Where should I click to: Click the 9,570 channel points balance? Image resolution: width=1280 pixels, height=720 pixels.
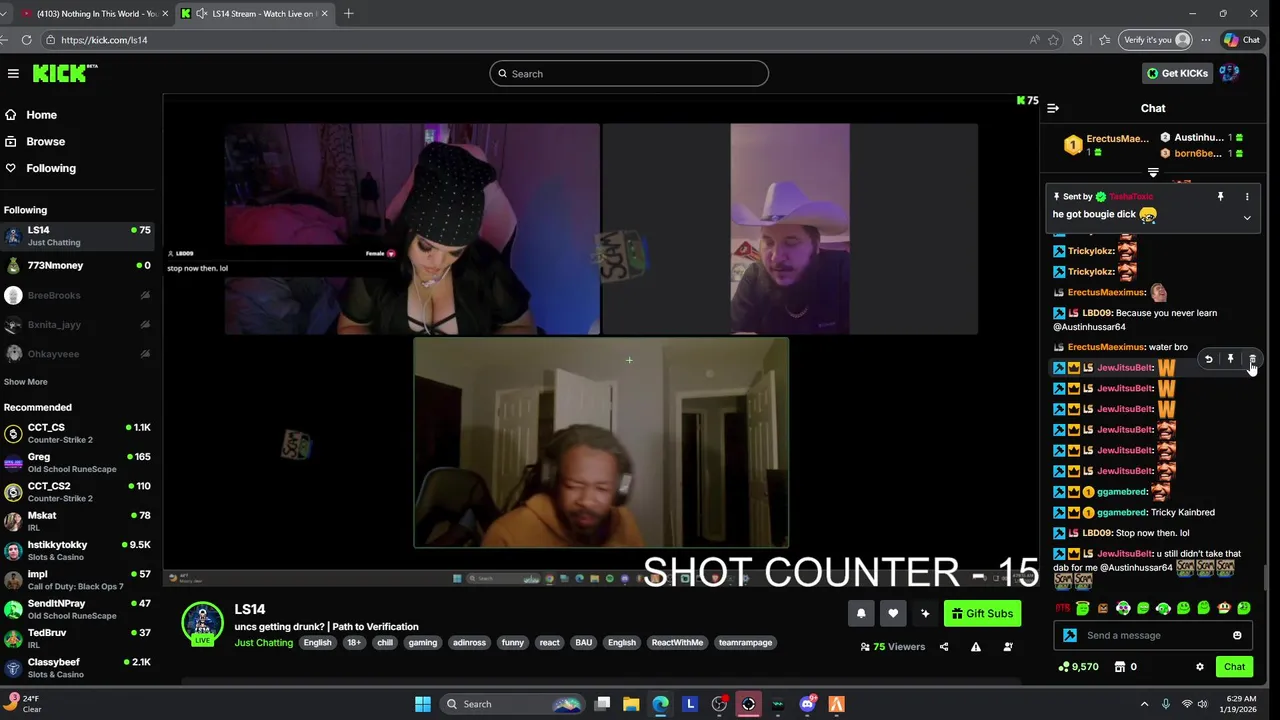(1077, 667)
